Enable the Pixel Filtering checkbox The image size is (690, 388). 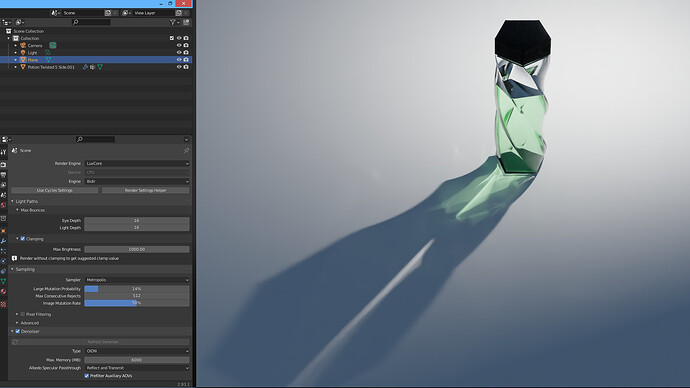(22, 314)
